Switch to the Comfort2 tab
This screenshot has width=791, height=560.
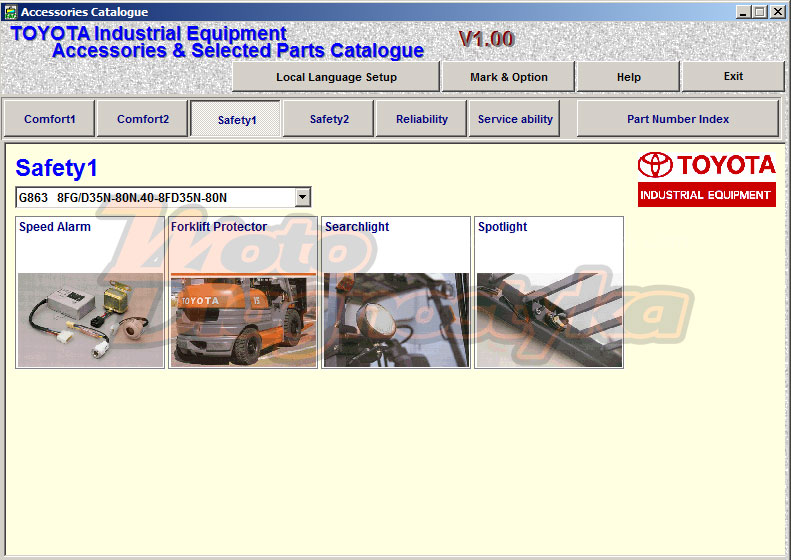[x=143, y=119]
